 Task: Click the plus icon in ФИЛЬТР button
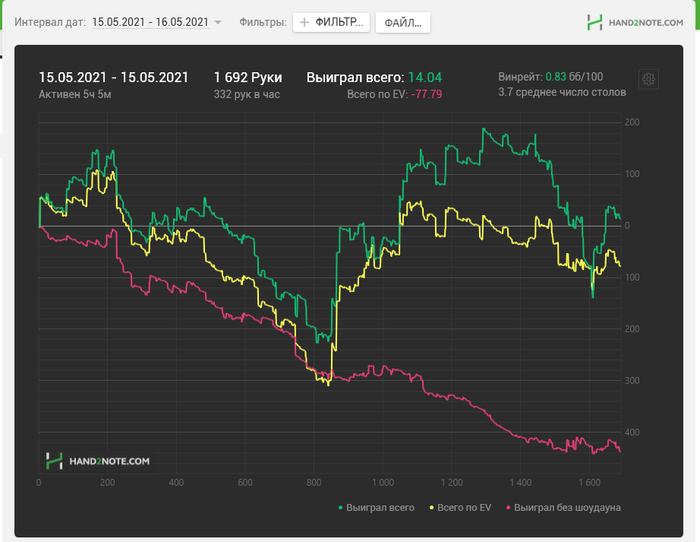click(x=304, y=22)
